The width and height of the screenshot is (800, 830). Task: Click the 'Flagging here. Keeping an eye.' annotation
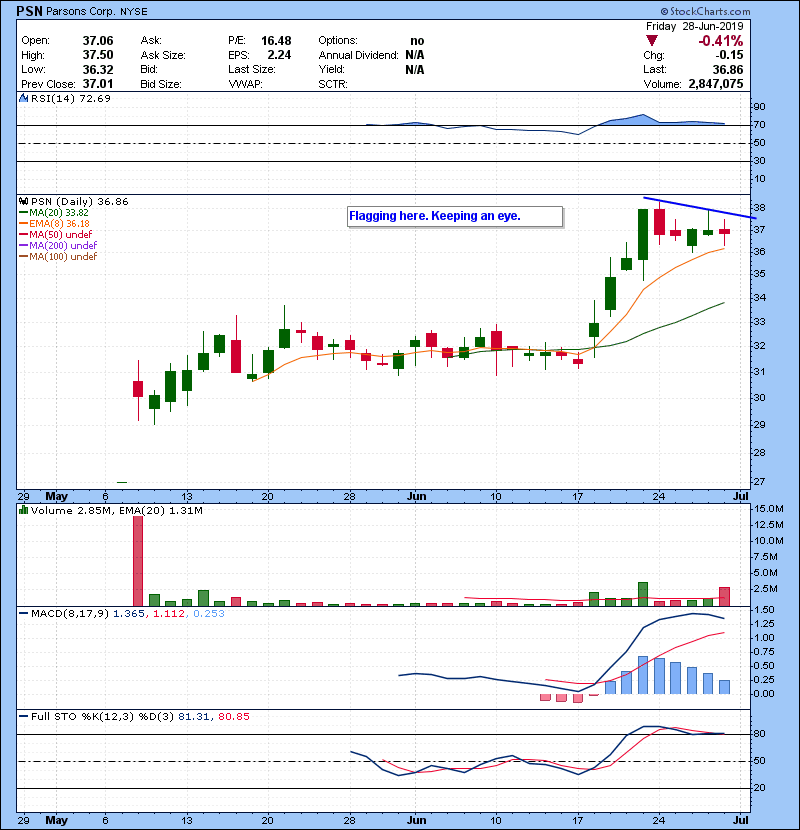(x=455, y=216)
